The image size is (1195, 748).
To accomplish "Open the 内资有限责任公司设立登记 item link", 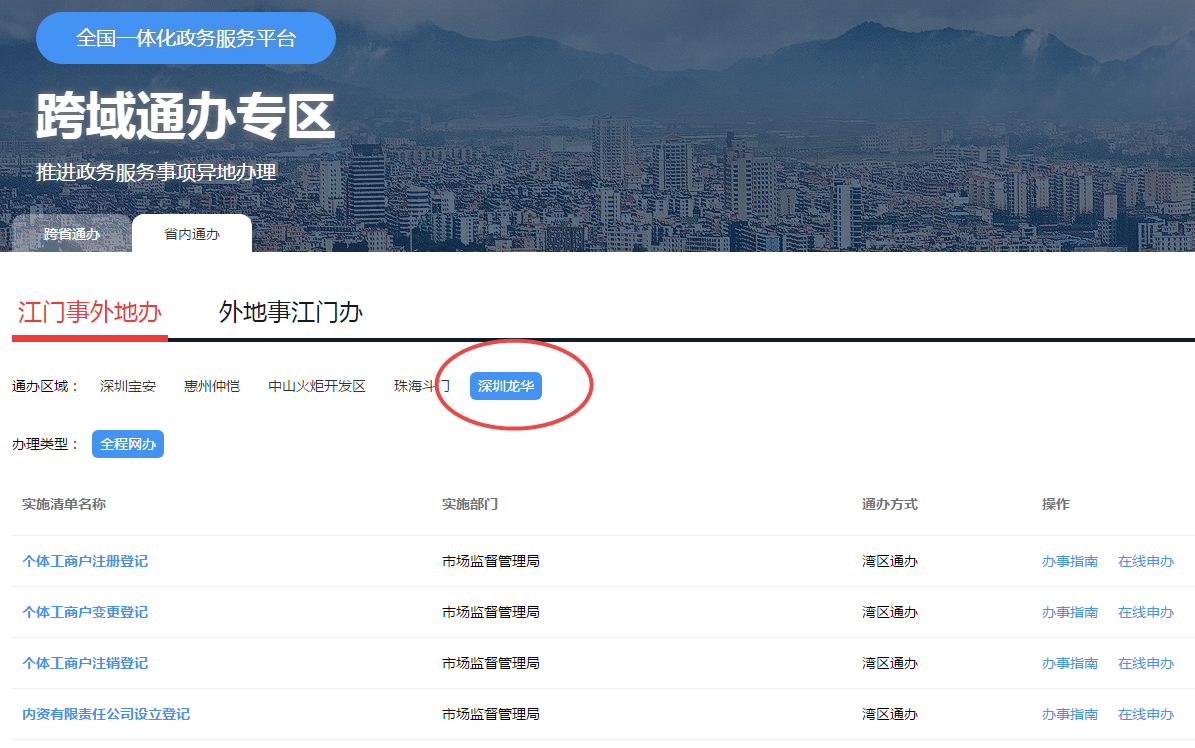I will coord(106,714).
